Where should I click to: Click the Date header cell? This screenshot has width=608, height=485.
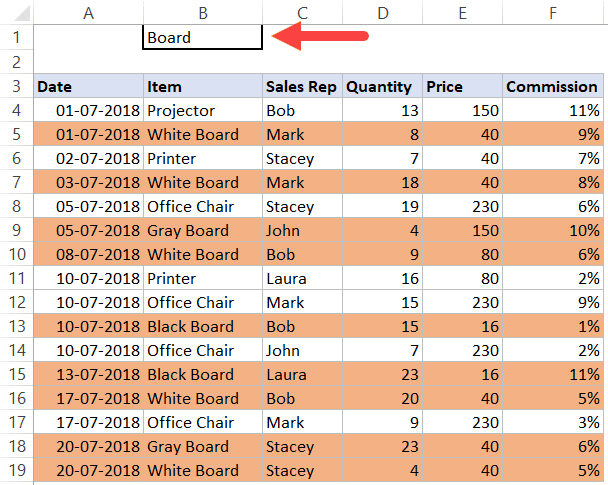click(88, 86)
